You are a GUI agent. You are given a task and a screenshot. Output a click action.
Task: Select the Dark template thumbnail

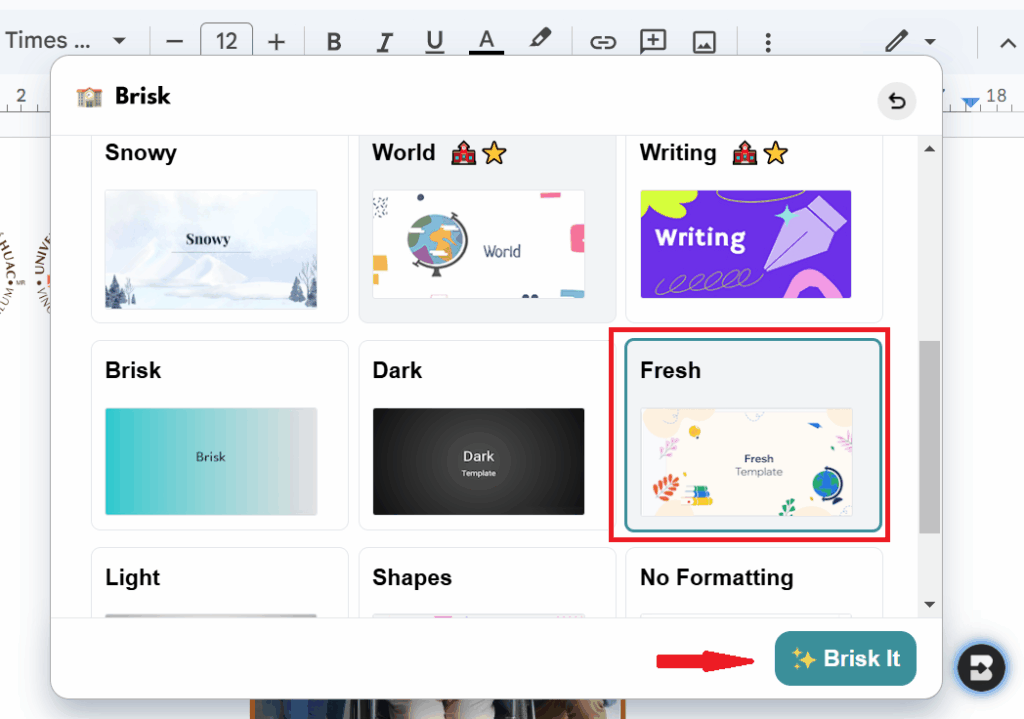pyautogui.click(x=478, y=461)
